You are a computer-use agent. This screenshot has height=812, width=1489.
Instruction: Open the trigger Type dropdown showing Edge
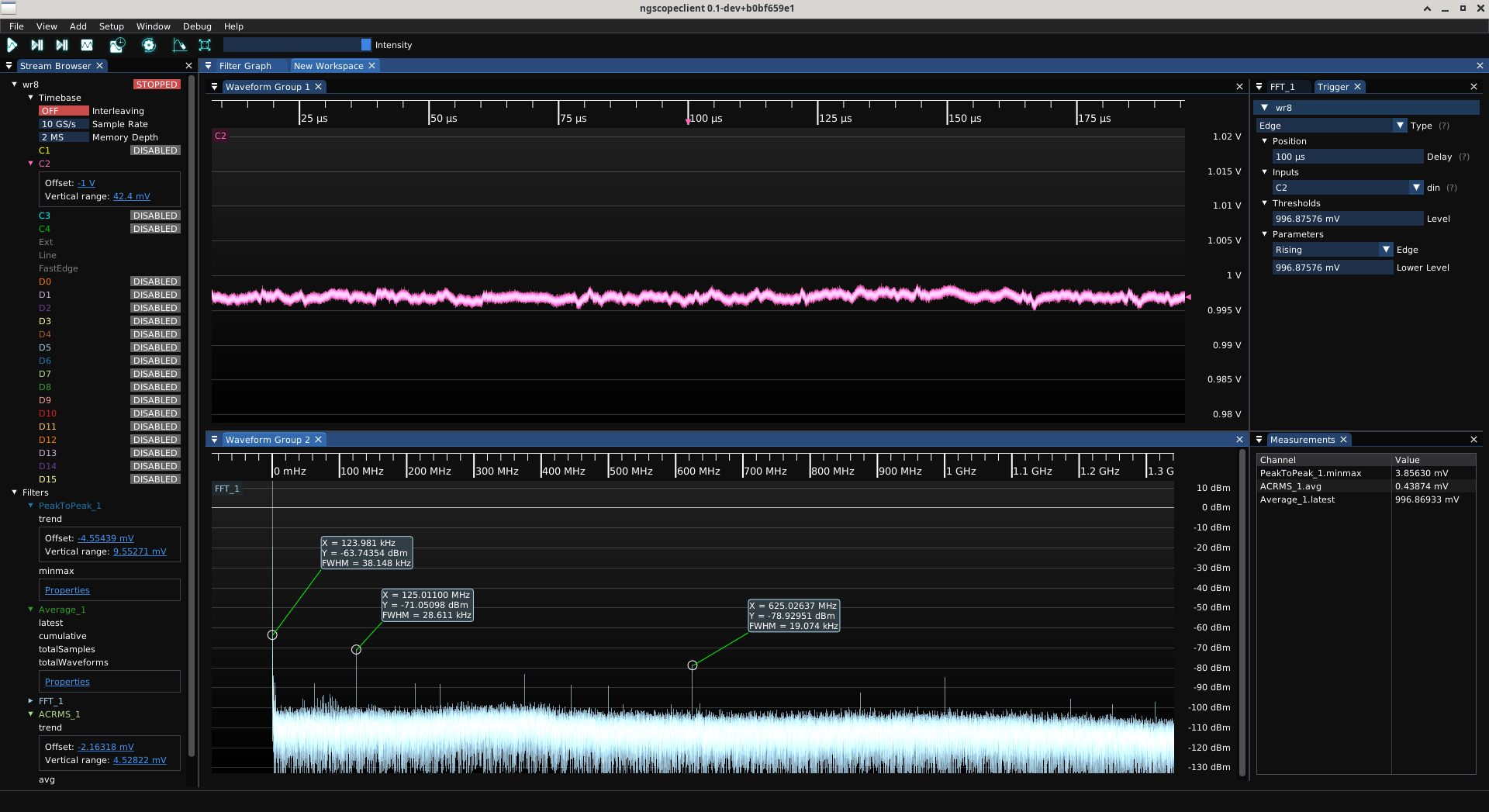1332,126
